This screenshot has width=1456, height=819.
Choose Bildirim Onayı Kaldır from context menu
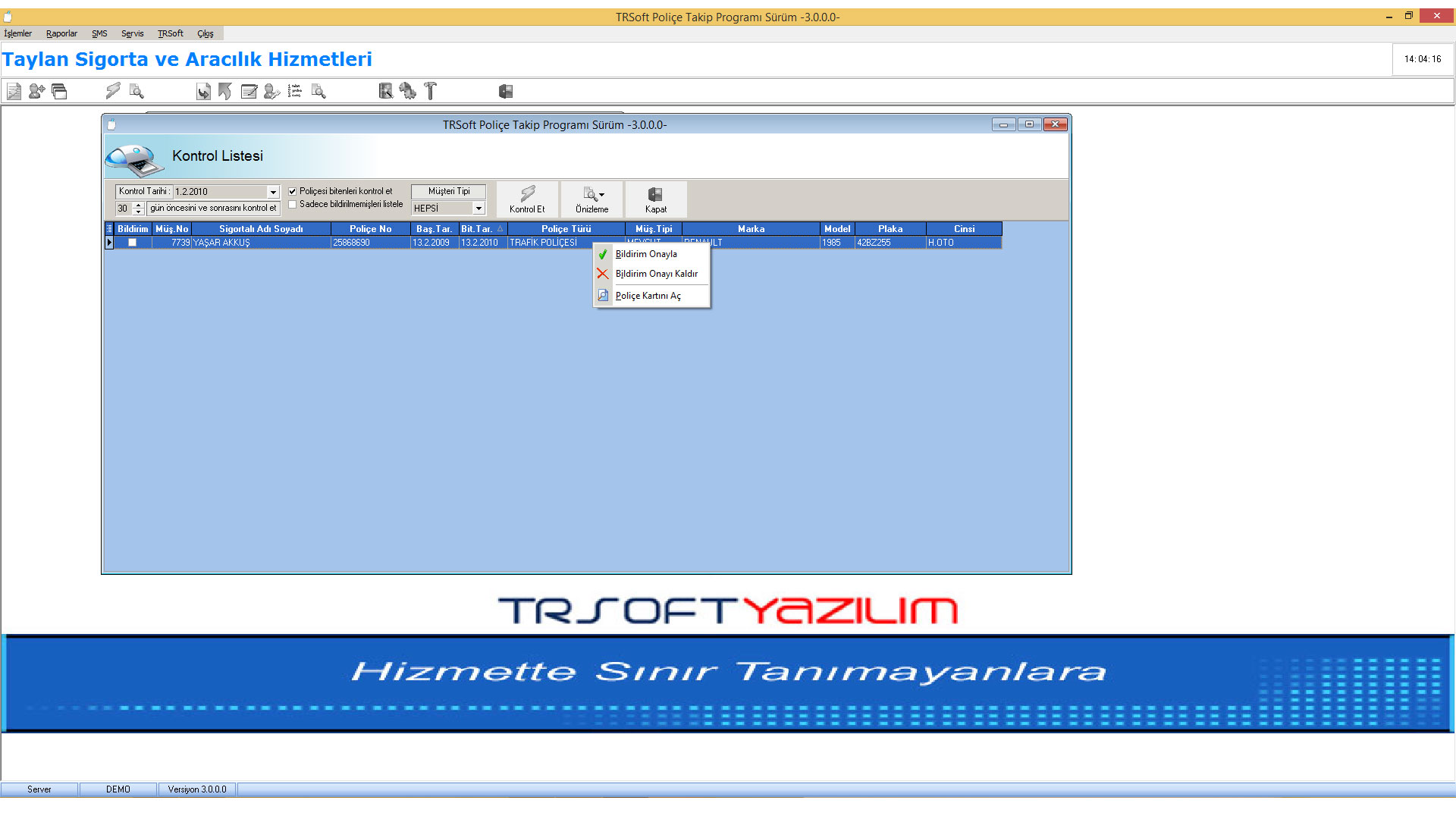click(651, 274)
